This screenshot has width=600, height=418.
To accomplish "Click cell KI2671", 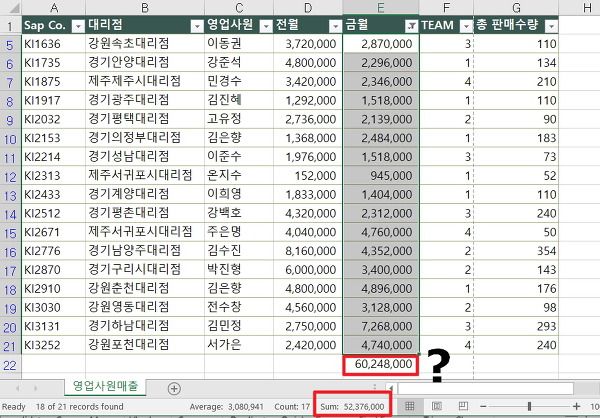I will coord(54,232).
